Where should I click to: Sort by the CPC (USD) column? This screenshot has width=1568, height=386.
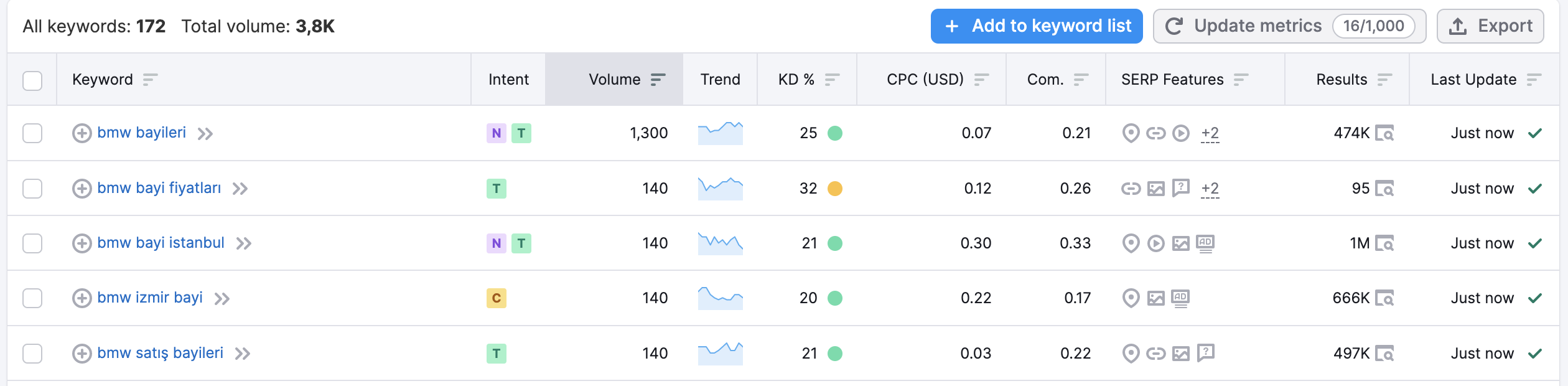981,80
